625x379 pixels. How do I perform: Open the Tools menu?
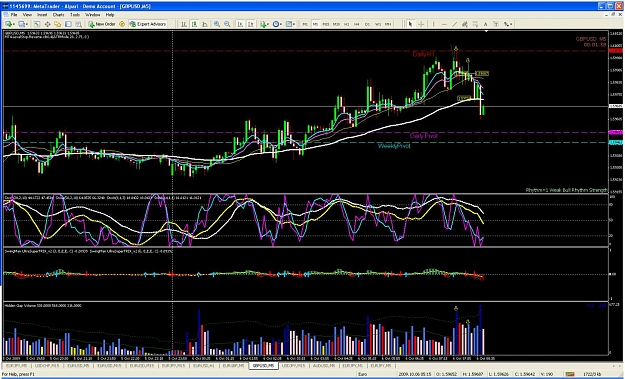[75, 15]
